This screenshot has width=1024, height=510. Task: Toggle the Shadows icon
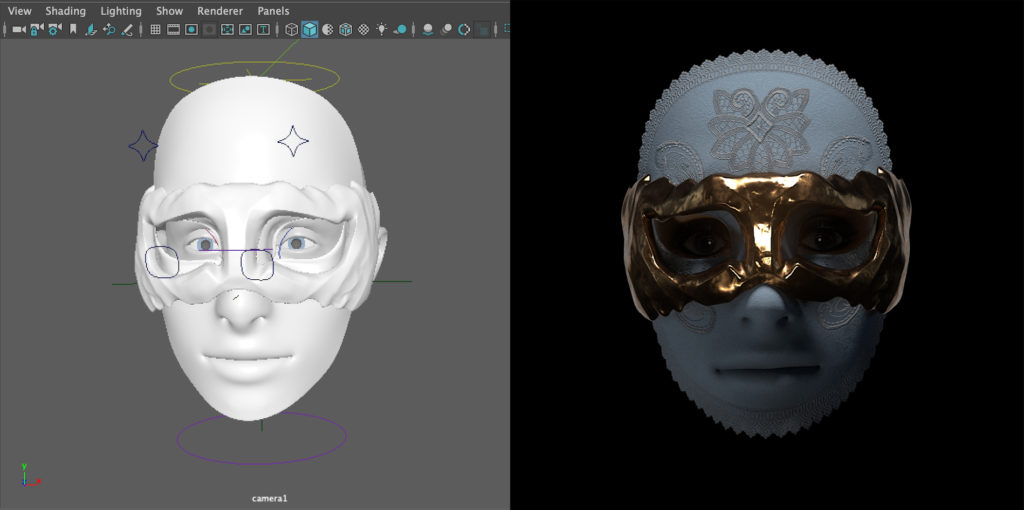(400, 29)
